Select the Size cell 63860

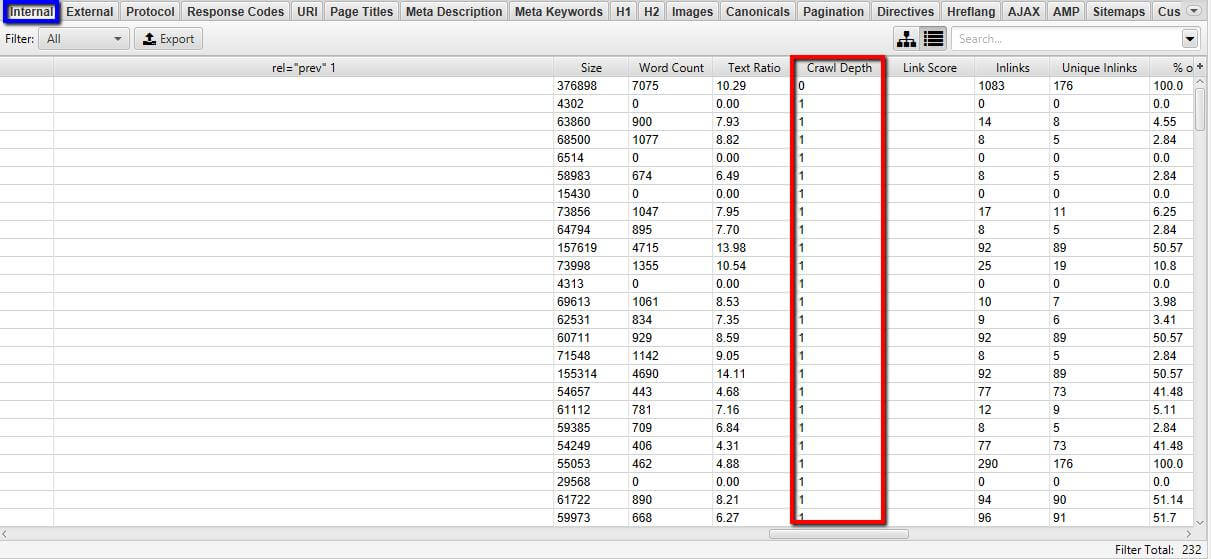click(x=591, y=122)
